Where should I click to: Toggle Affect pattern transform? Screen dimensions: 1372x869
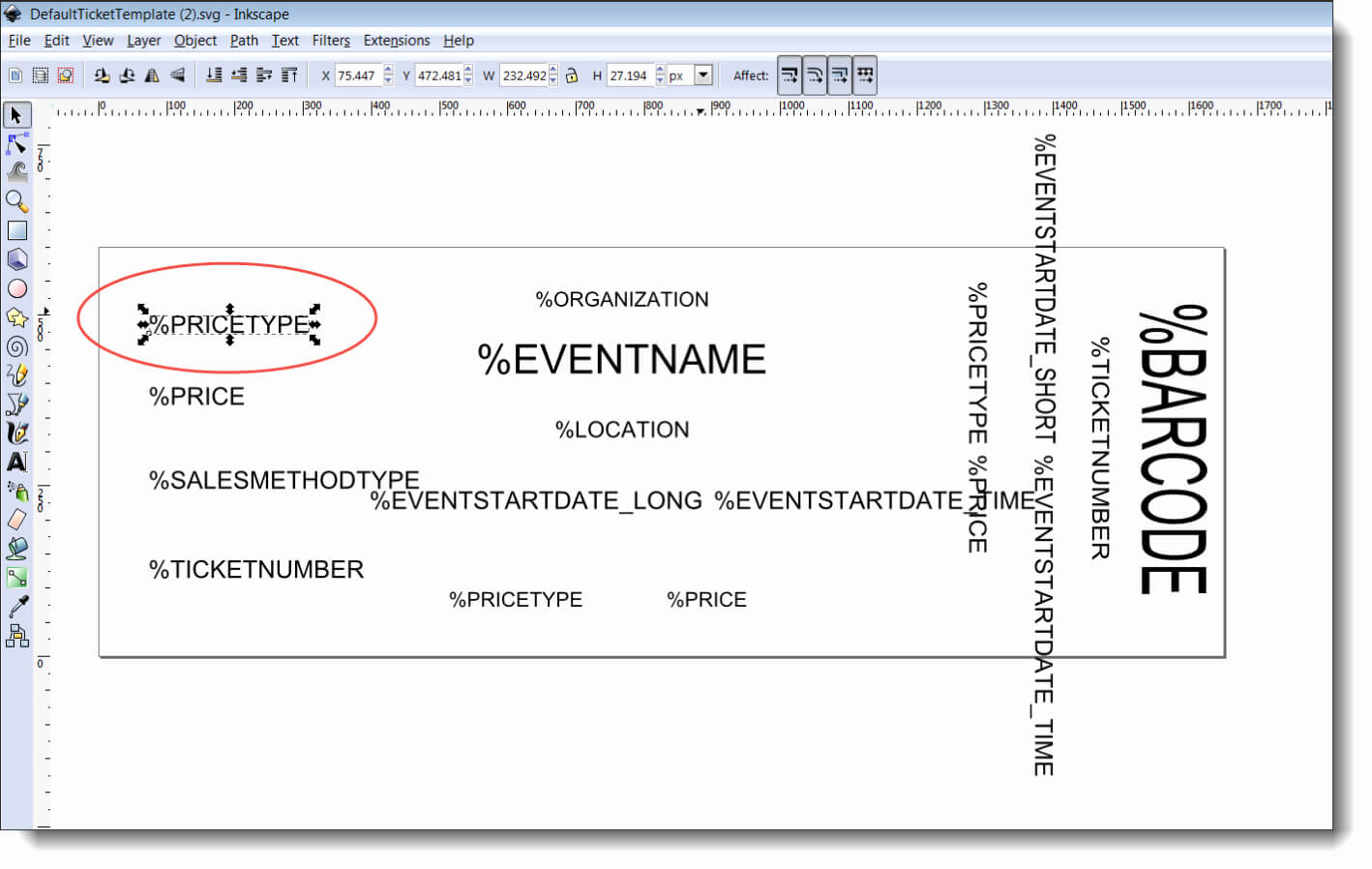865,75
